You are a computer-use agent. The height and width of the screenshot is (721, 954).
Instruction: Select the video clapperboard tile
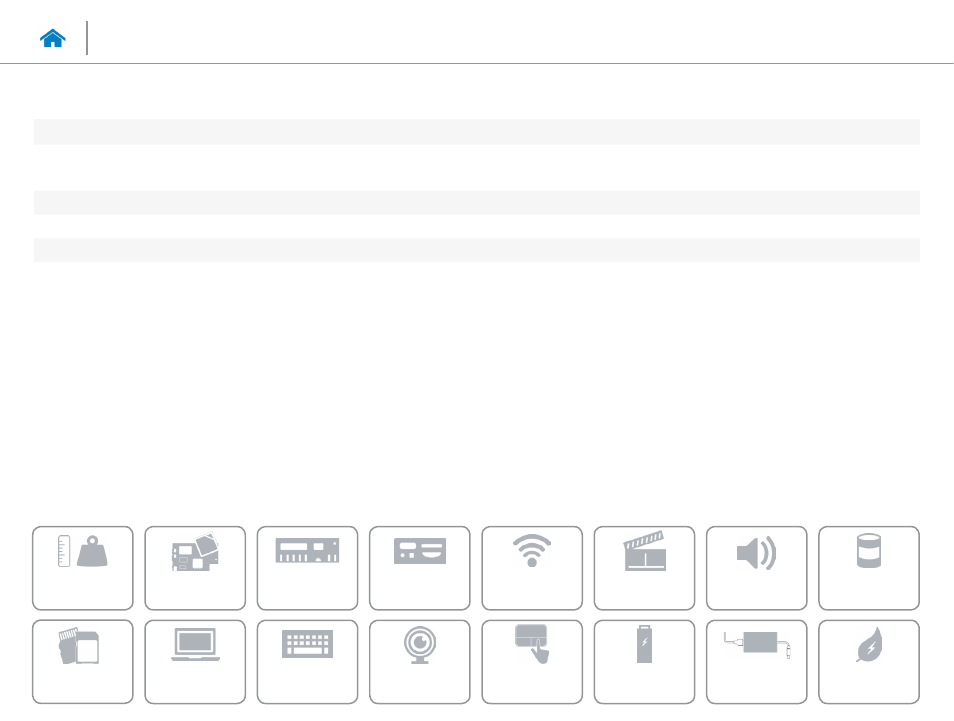click(x=644, y=568)
